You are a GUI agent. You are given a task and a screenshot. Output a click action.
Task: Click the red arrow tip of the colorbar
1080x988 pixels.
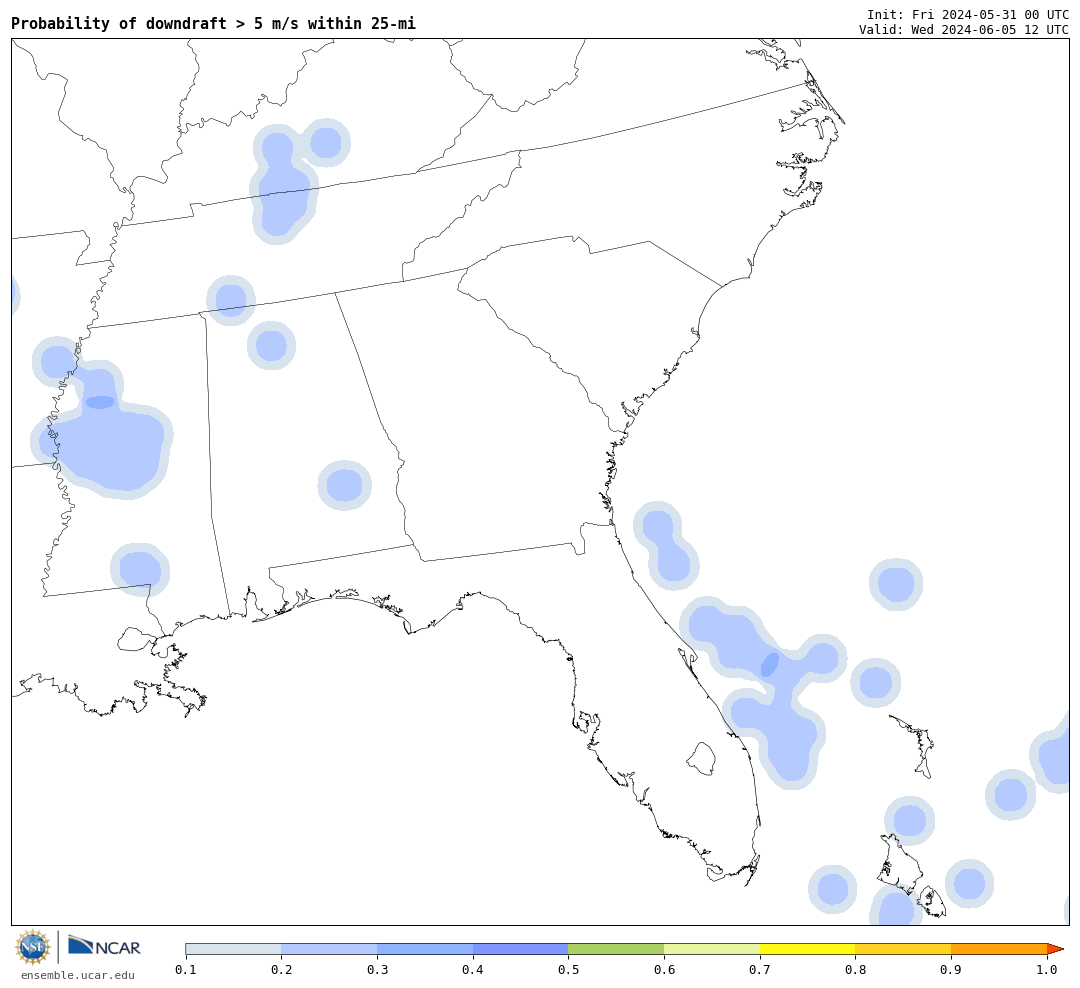[1055, 949]
